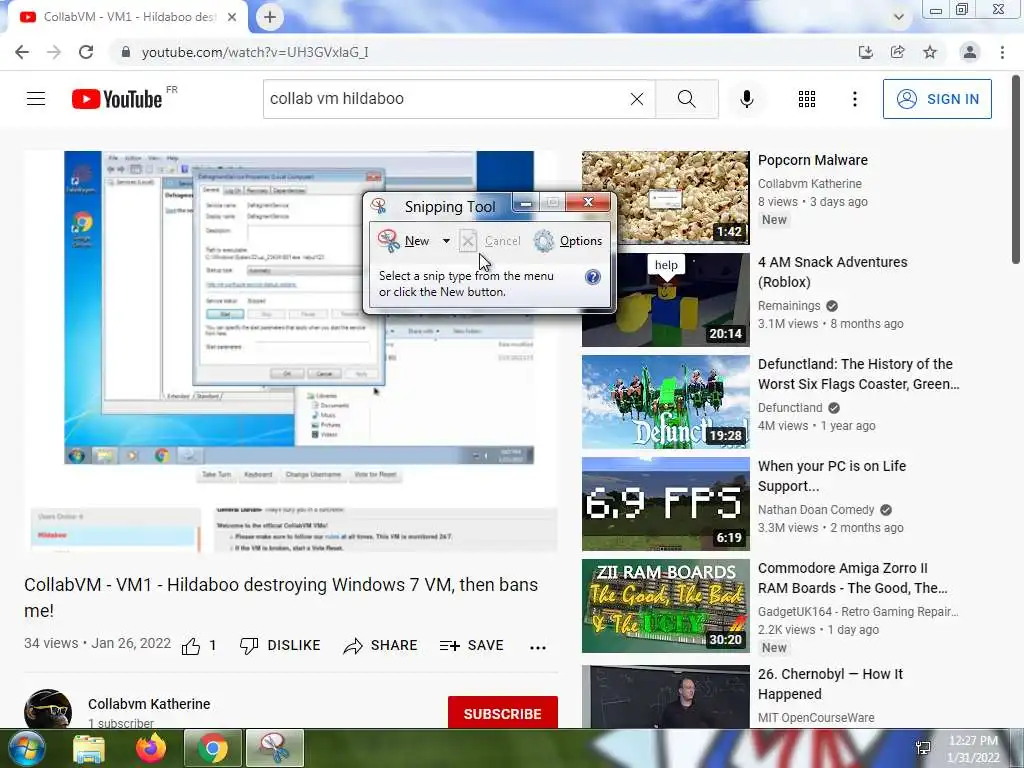Click the share page icon in address bar

[x=897, y=52]
